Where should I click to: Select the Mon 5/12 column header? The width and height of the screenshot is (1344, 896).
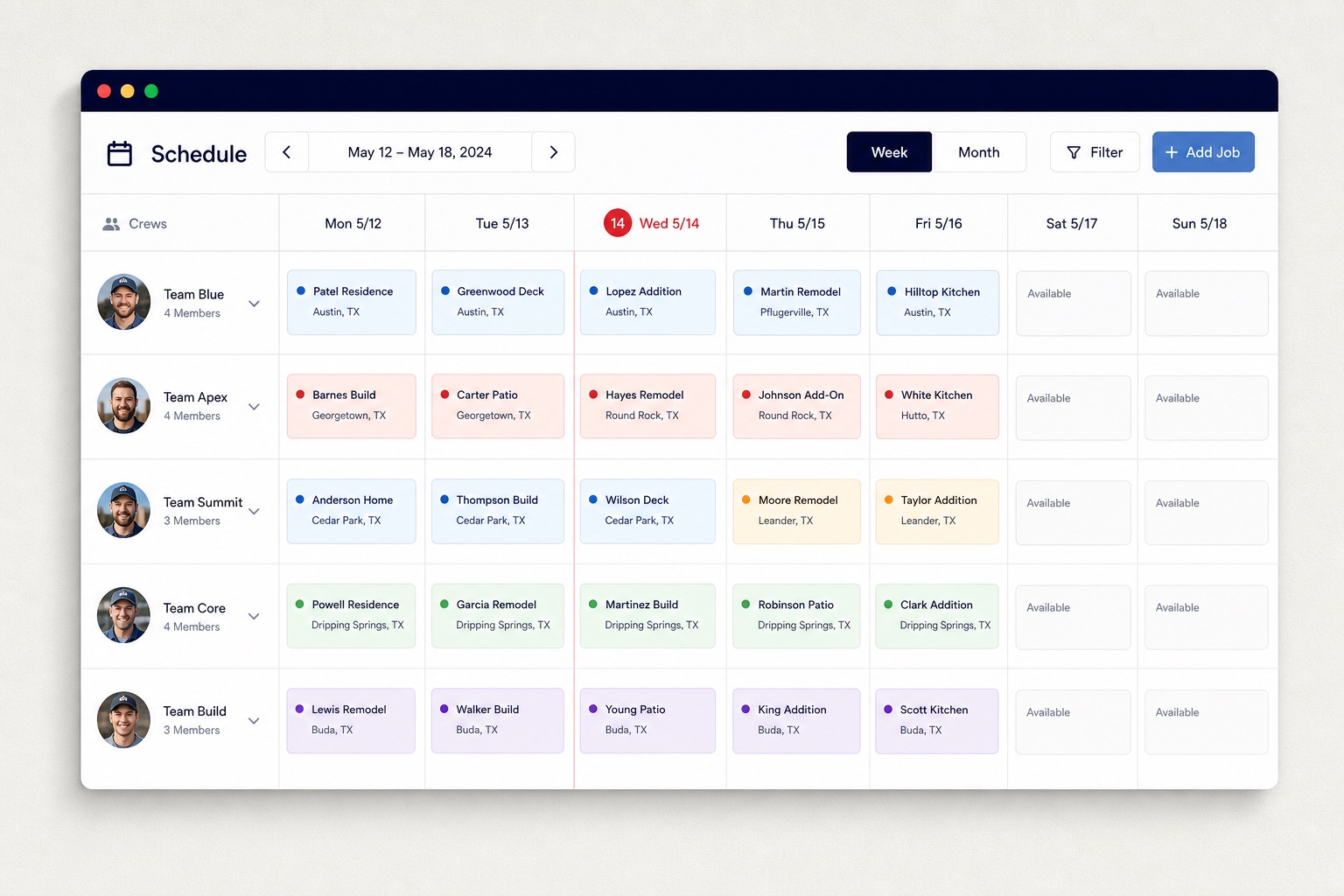tap(353, 224)
